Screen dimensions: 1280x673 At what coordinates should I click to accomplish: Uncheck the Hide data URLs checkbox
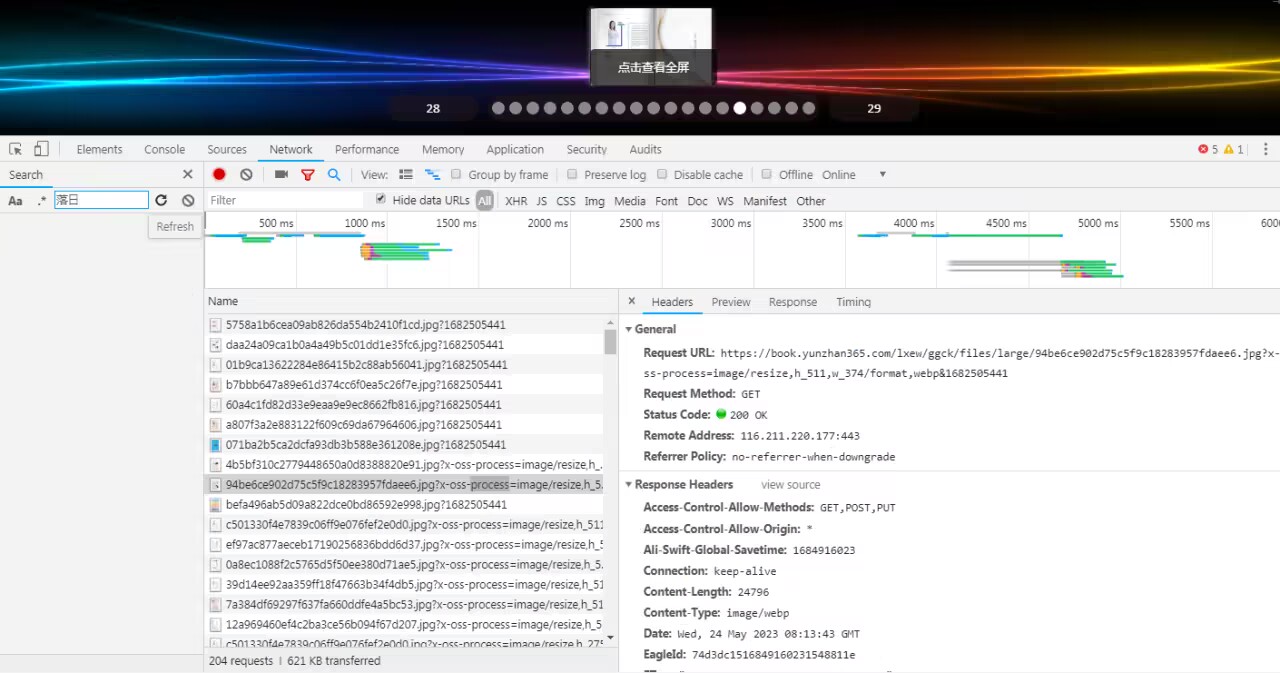[380, 199]
